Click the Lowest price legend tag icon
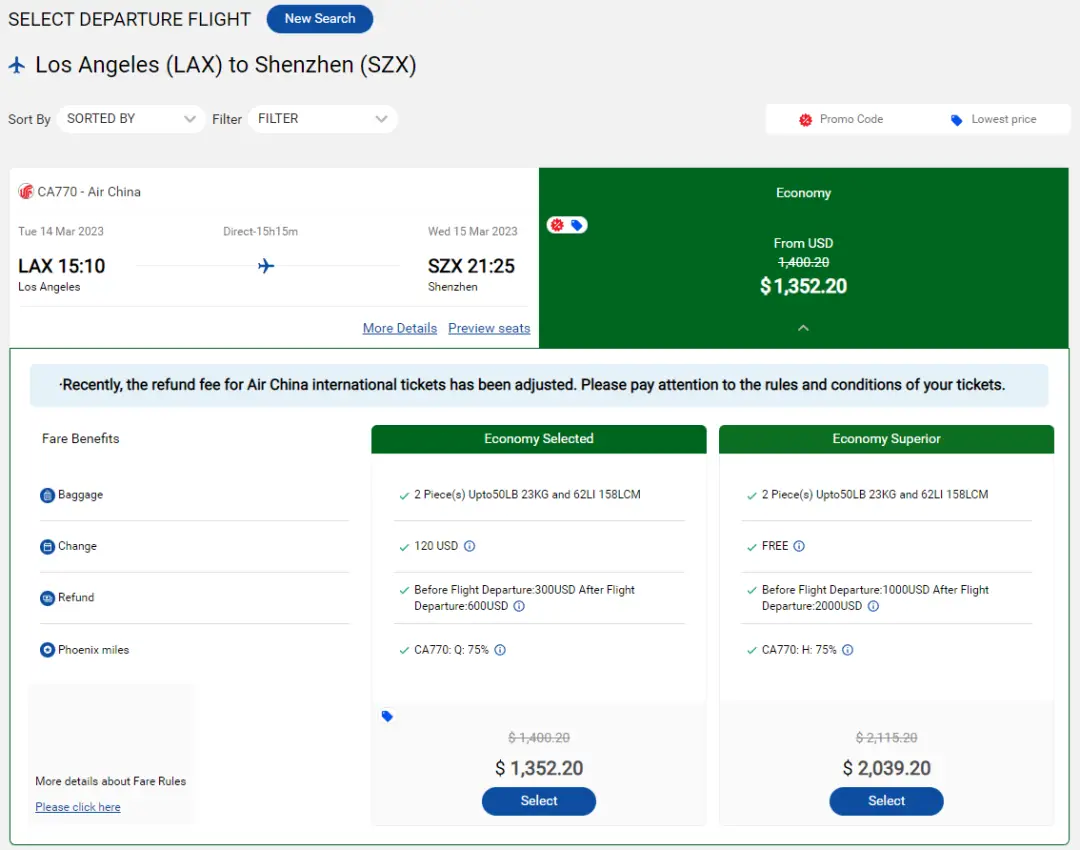This screenshot has height=850, width=1080. pos(956,120)
